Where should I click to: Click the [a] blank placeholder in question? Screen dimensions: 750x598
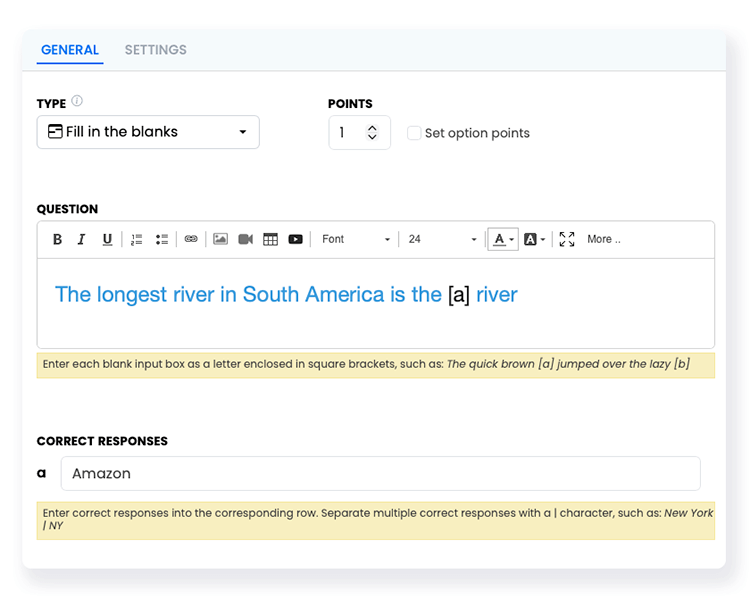click(459, 295)
